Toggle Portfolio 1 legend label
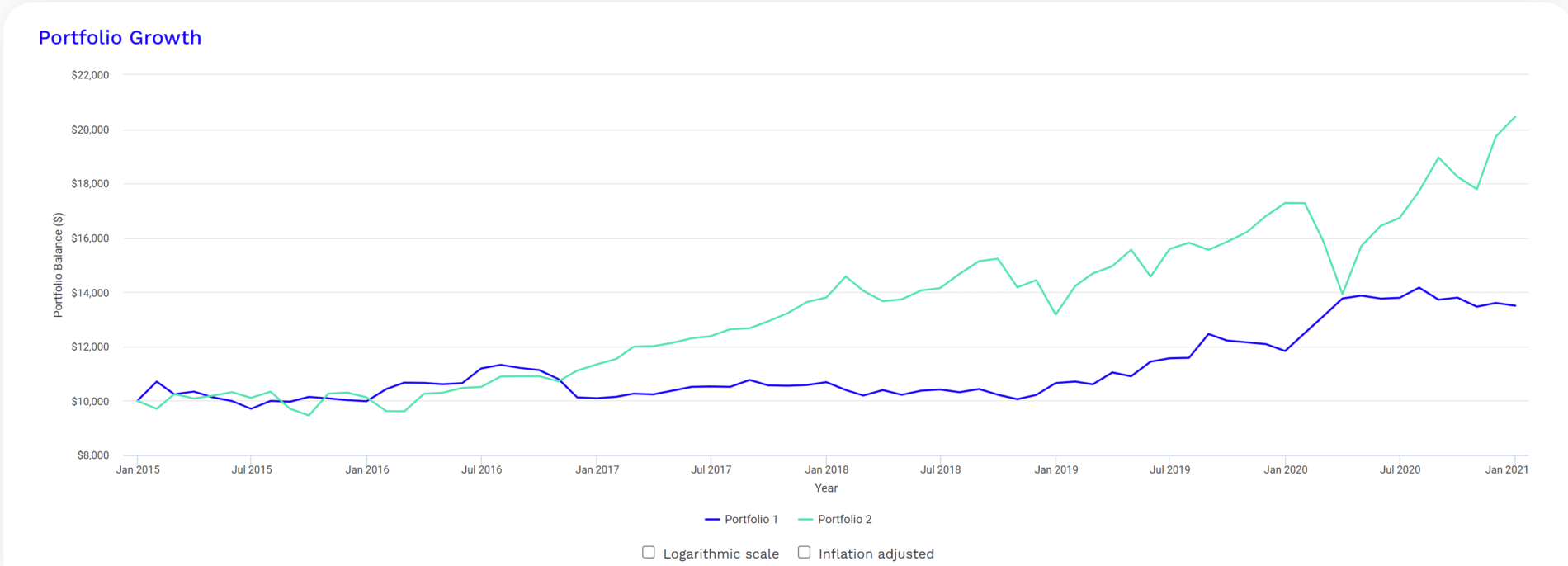This screenshot has width=1568, height=566. coord(751,519)
